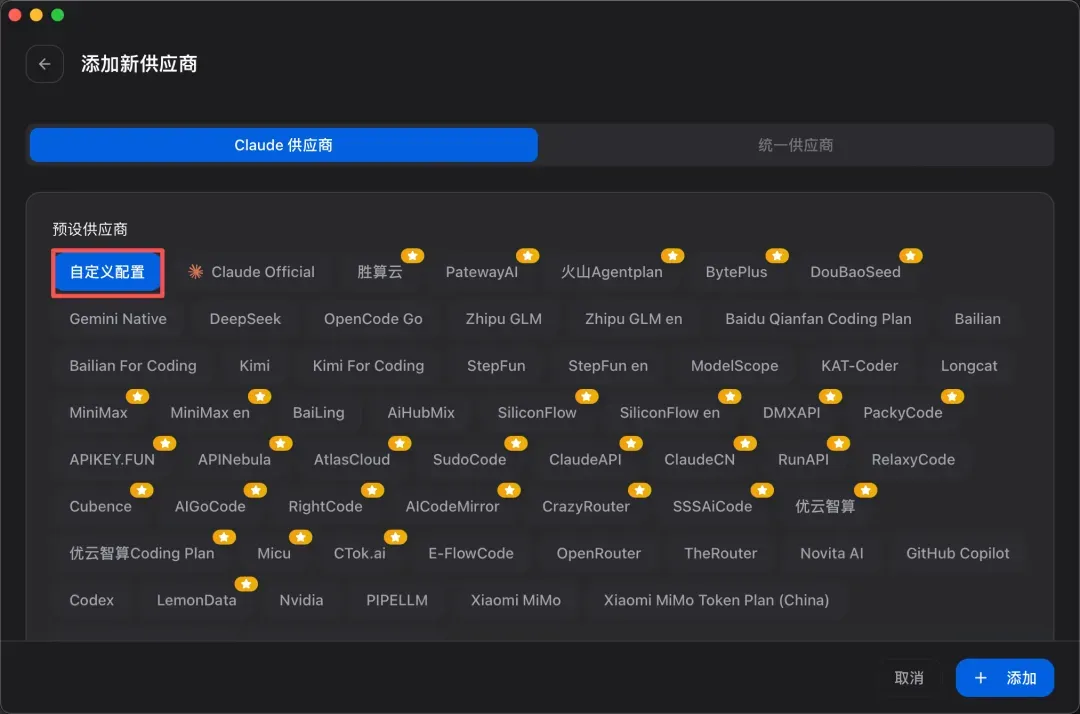Pick the 优云智算 preset
The width and height of the screenshot is (1080, 714).
coord(825,506)
